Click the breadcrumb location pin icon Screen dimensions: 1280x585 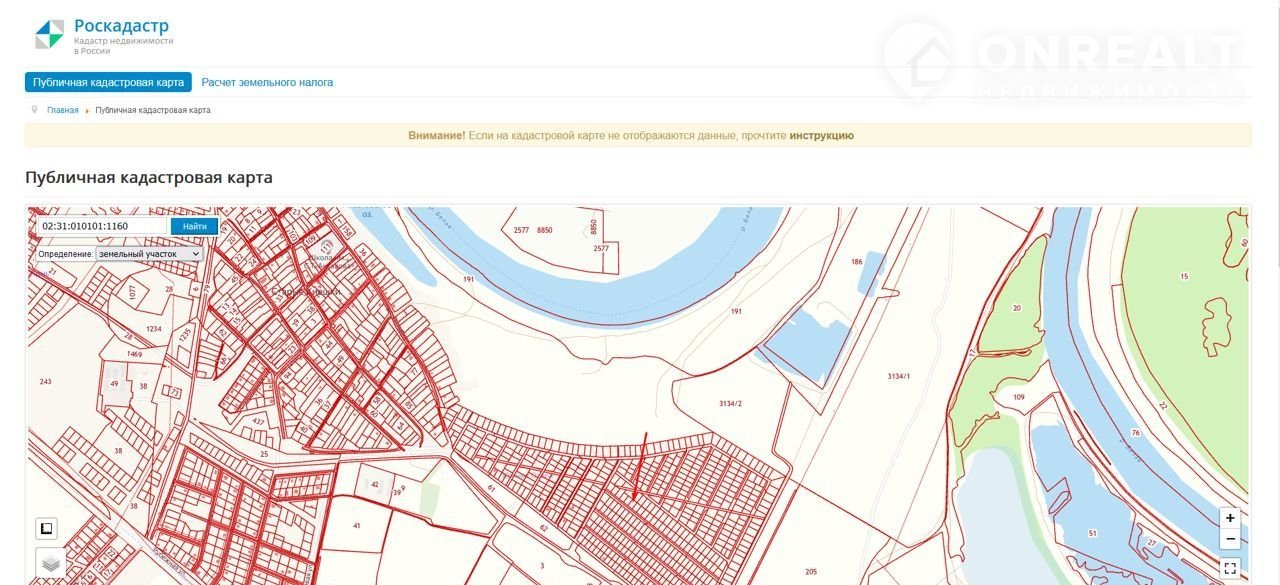pyautogui.click(x=35, y=110)
